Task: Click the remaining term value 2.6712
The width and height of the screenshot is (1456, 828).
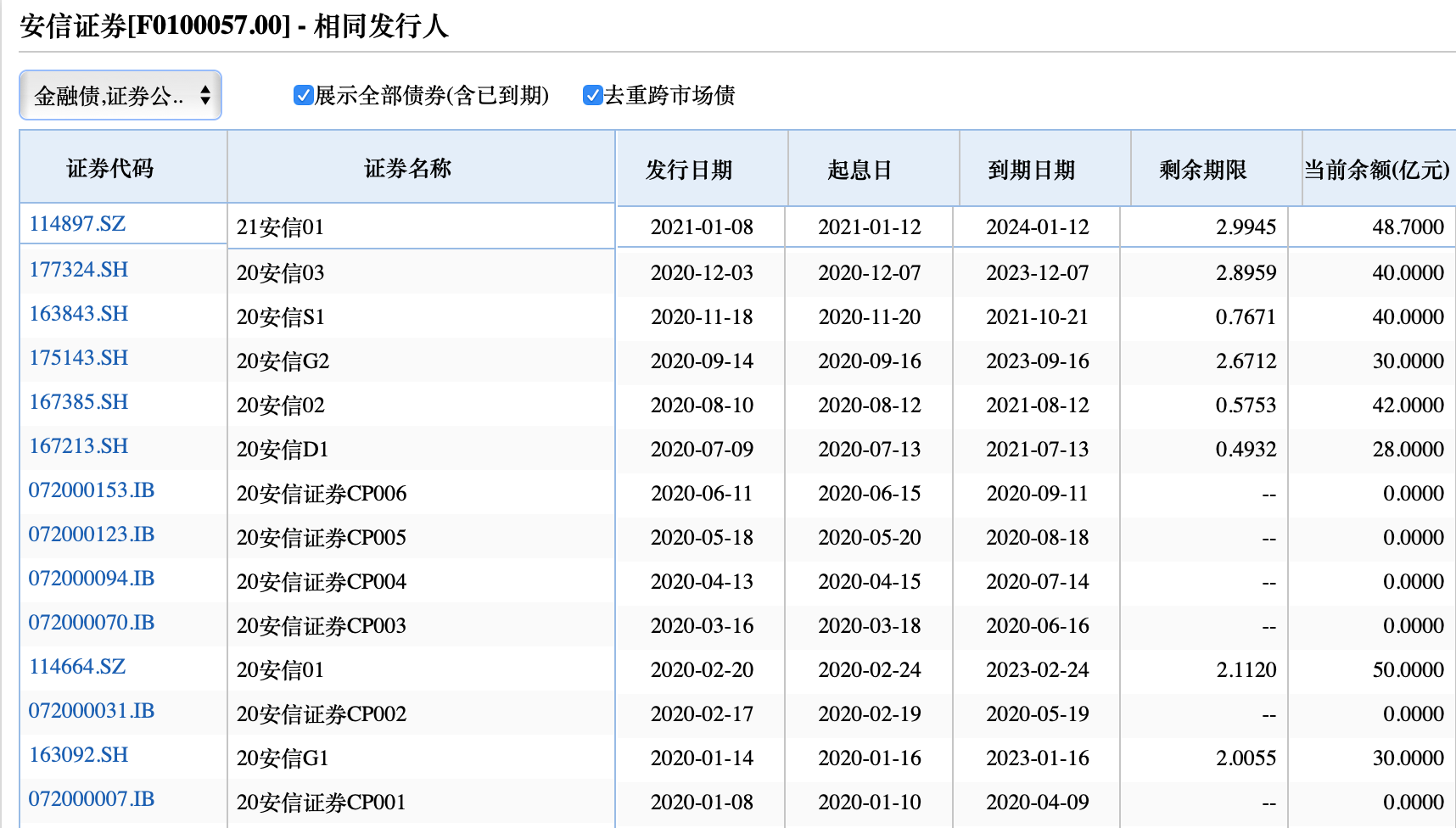Action: coord(1246,361)
